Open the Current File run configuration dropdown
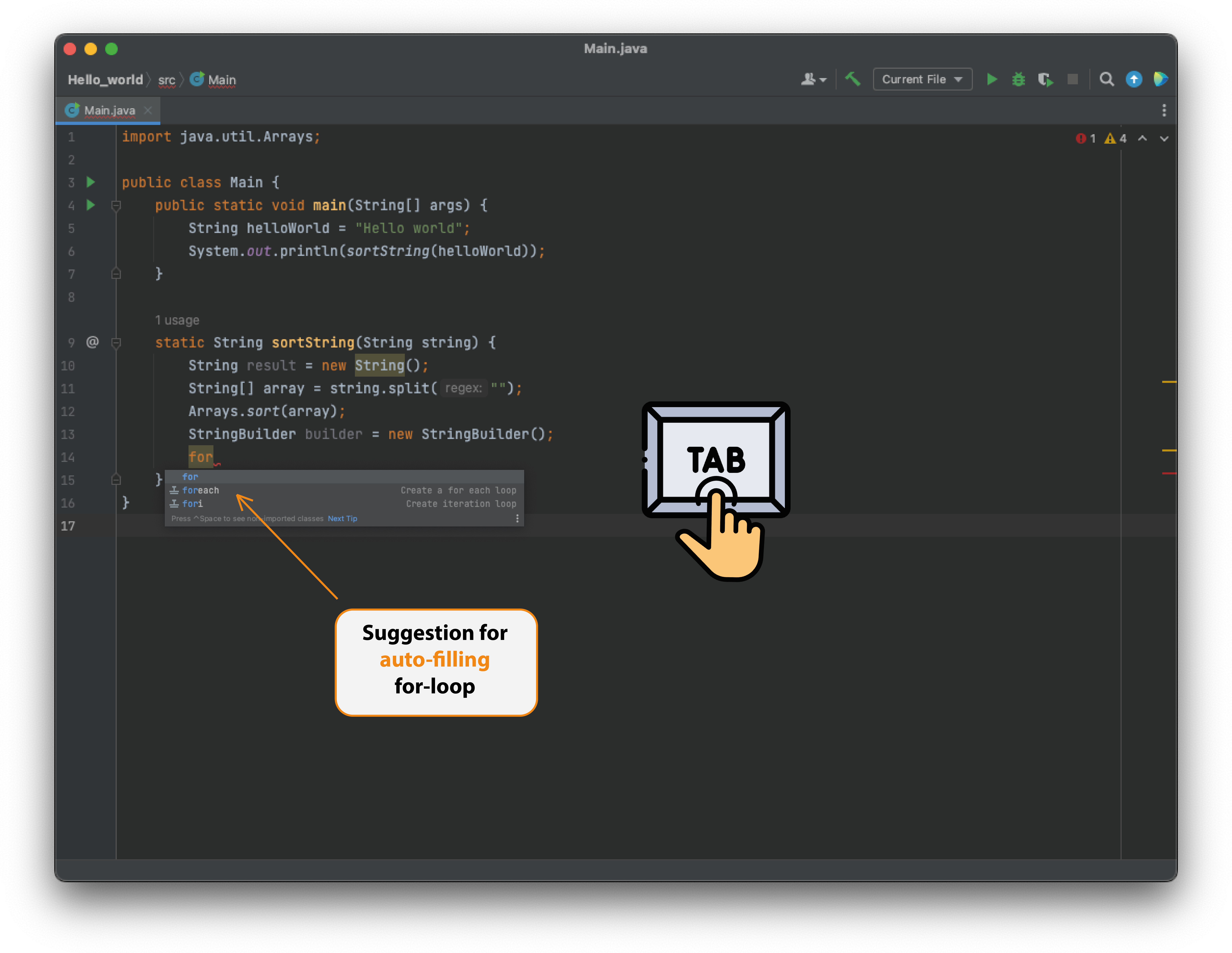 (922, 80)
